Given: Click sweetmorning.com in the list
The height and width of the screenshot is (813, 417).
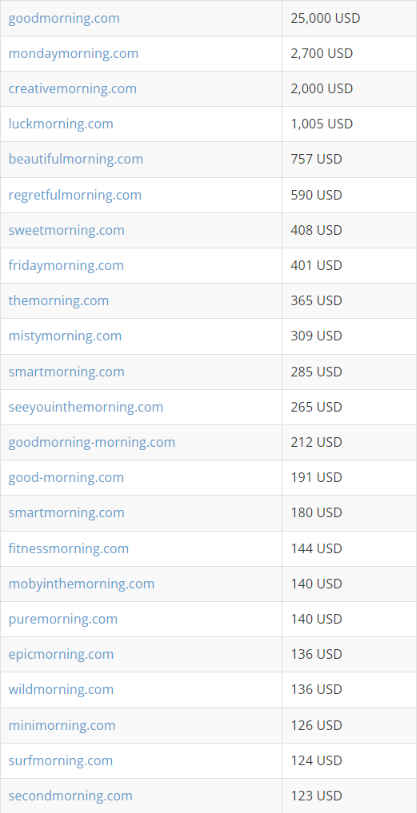Looking at the screenshot, I should 66,230.
